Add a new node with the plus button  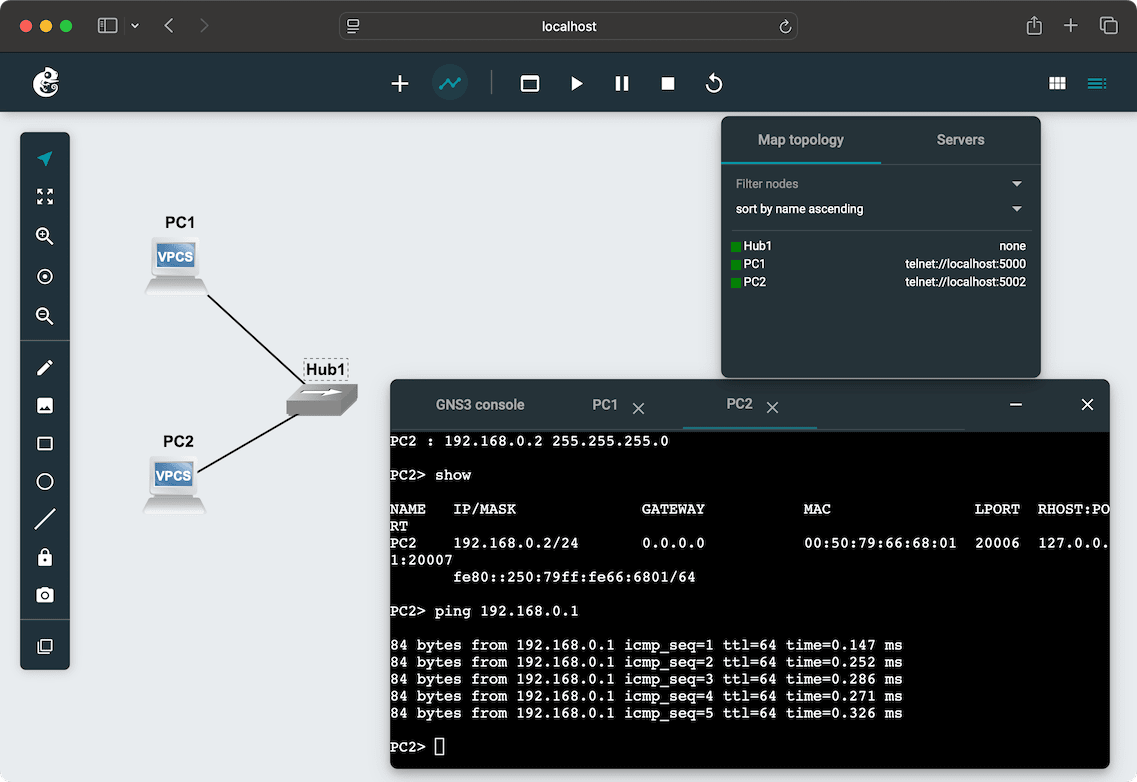[400, 83]
